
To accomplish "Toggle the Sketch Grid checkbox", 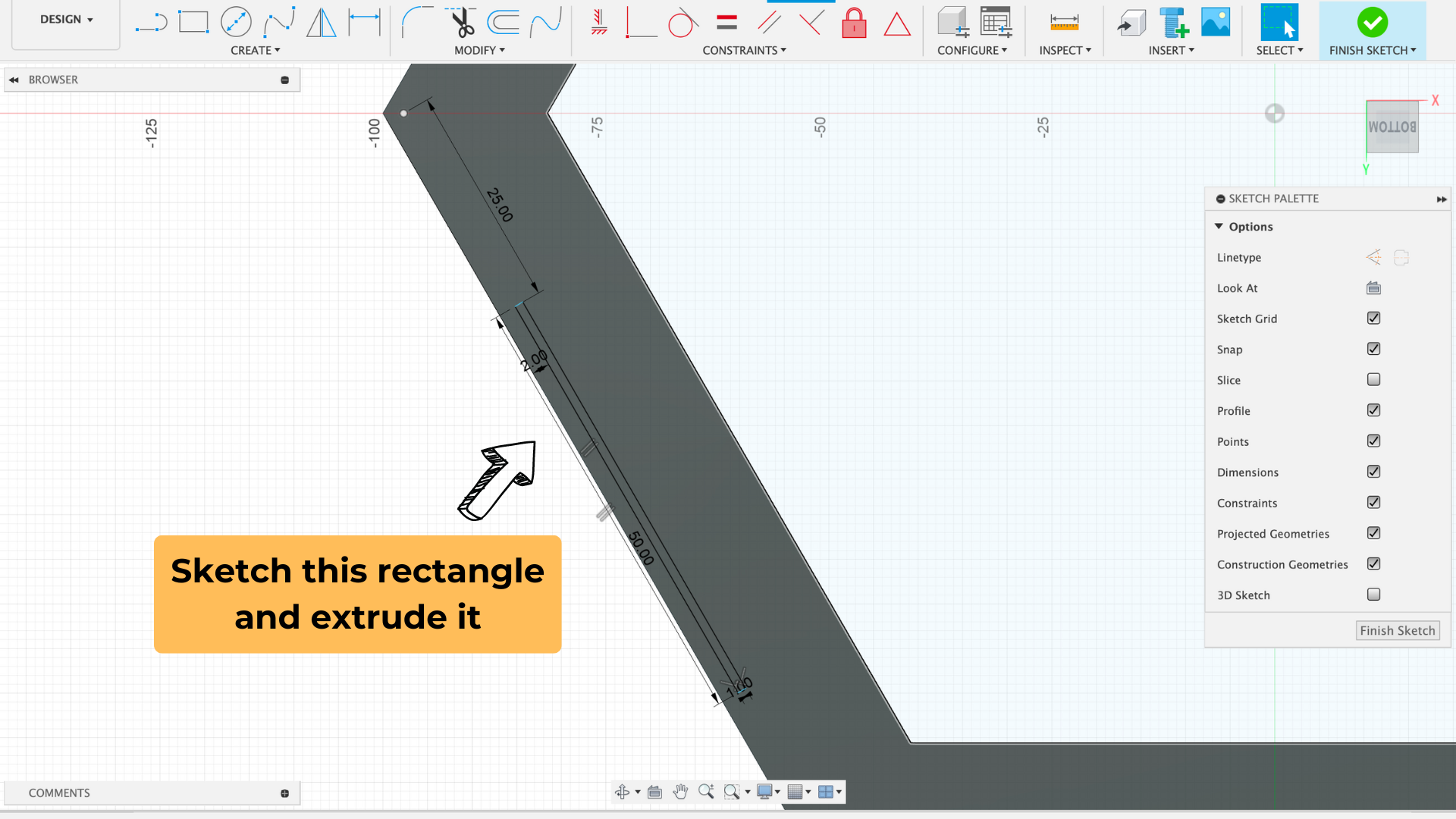I will (1373, 318).
